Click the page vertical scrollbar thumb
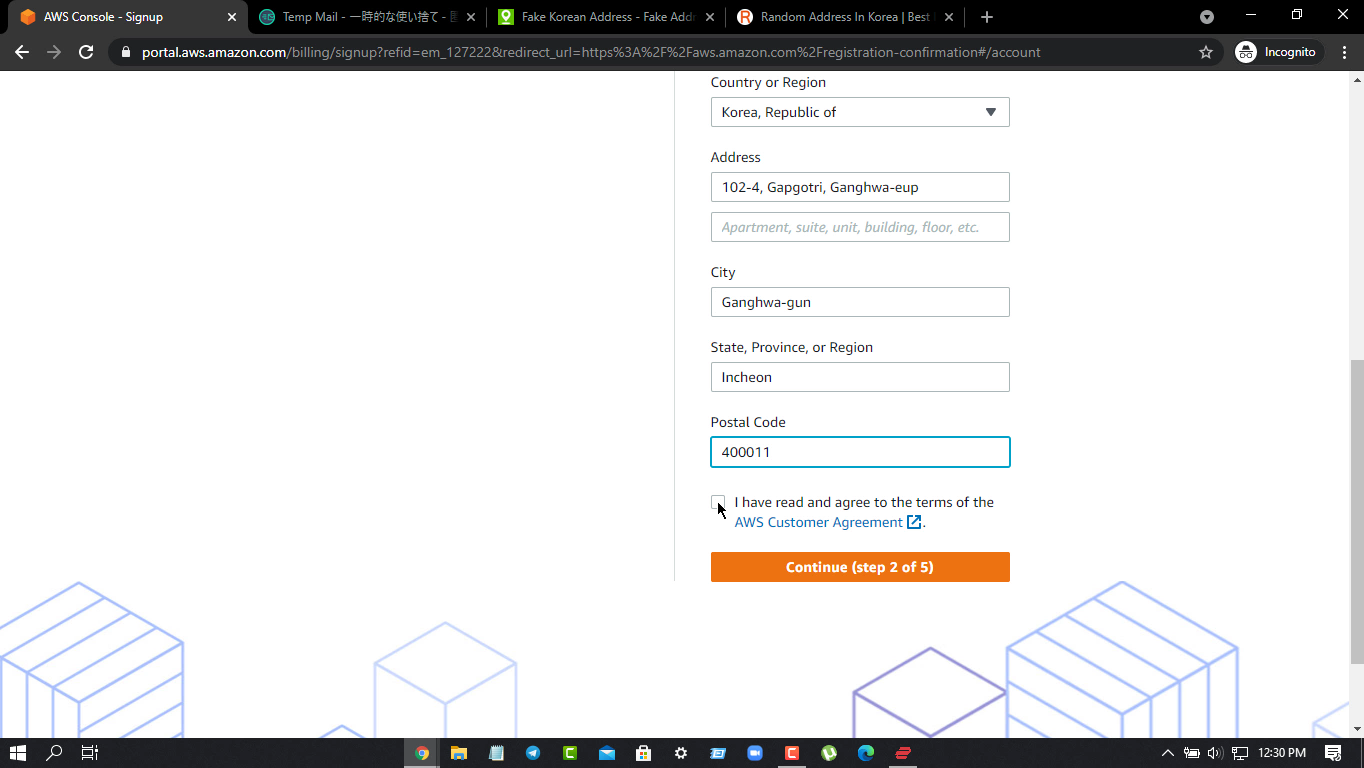This screenshot has height=768, width=1364. 1356,510
